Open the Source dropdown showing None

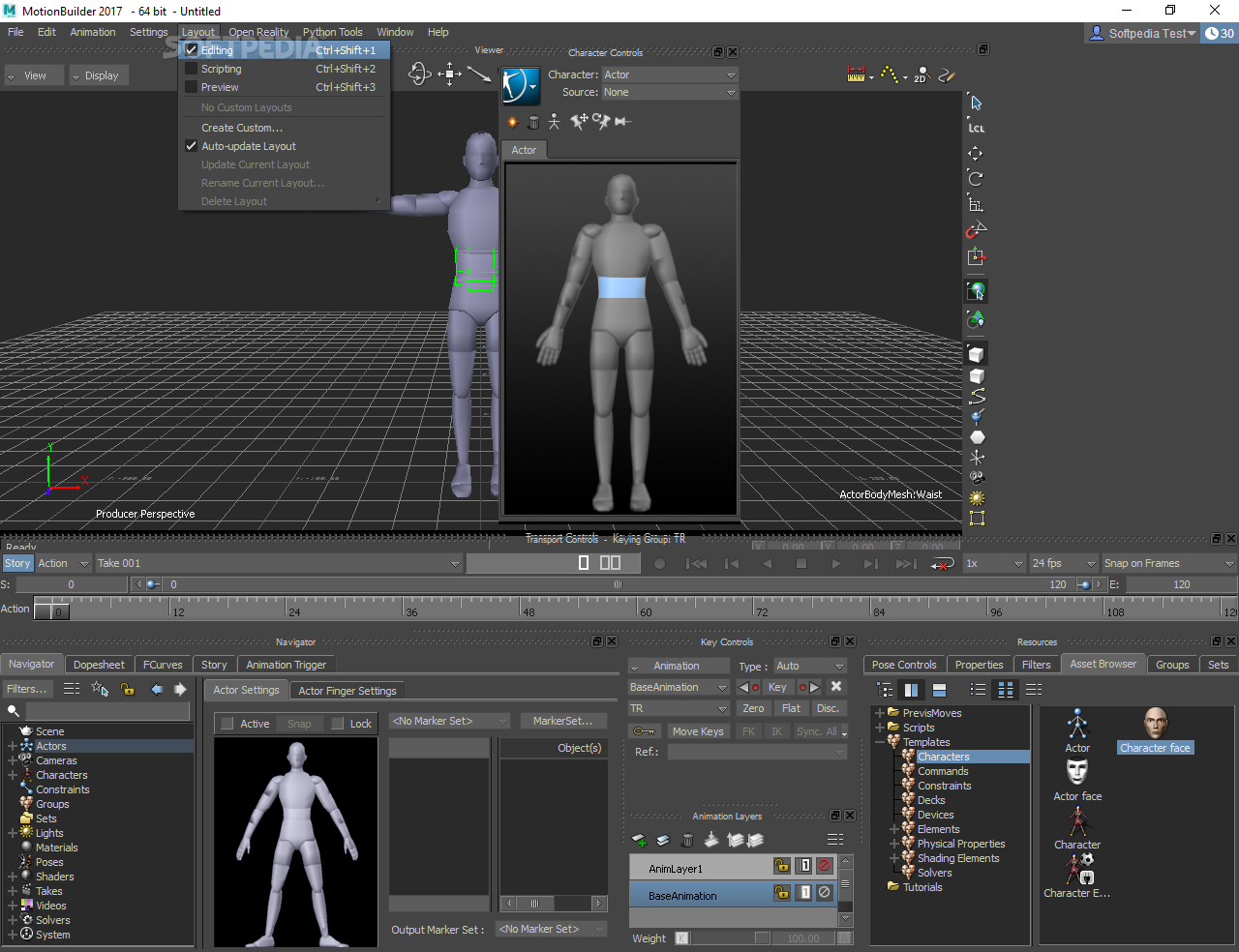point(670,93)
